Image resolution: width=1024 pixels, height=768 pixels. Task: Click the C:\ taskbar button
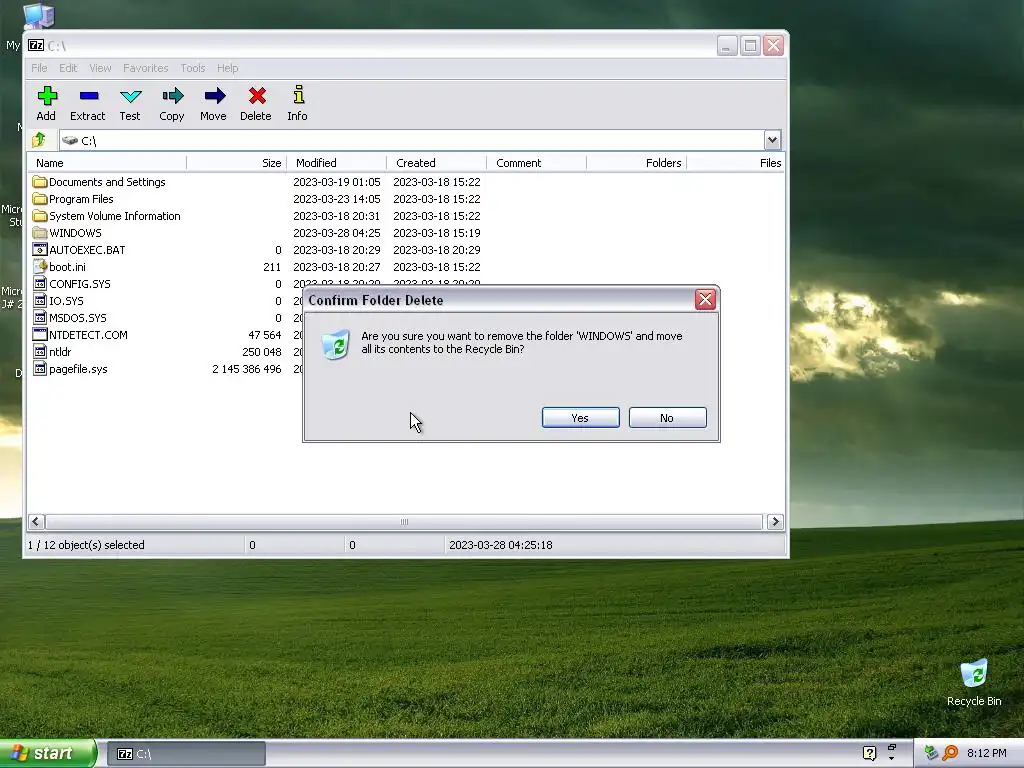[x=186, y=754]
